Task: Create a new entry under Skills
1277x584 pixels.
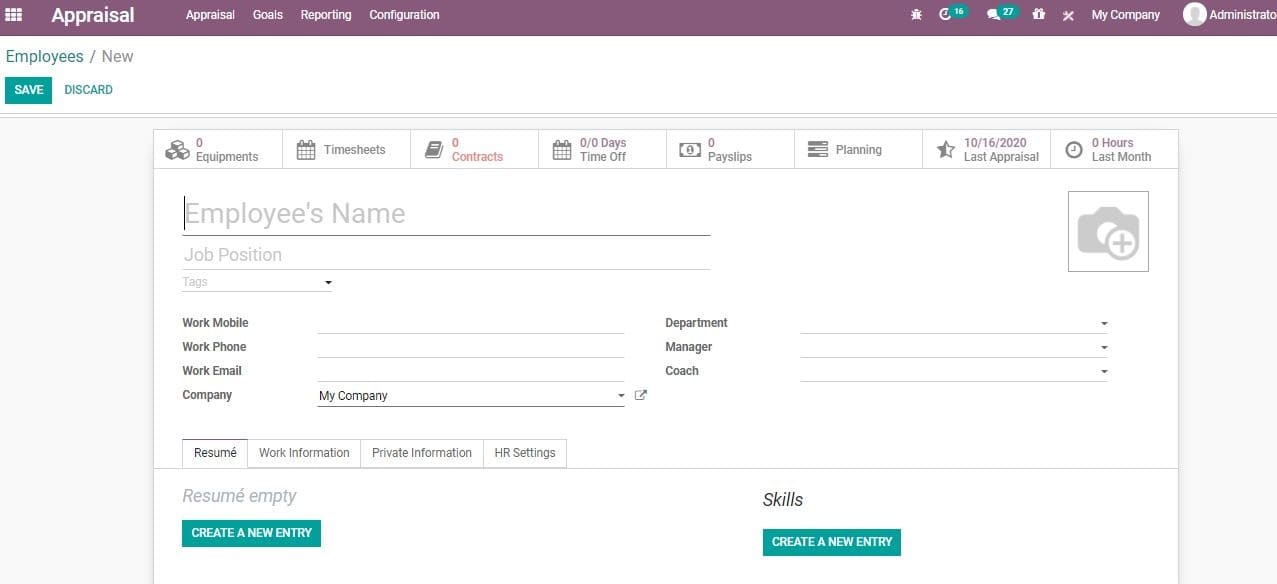Action: [832, 542]
